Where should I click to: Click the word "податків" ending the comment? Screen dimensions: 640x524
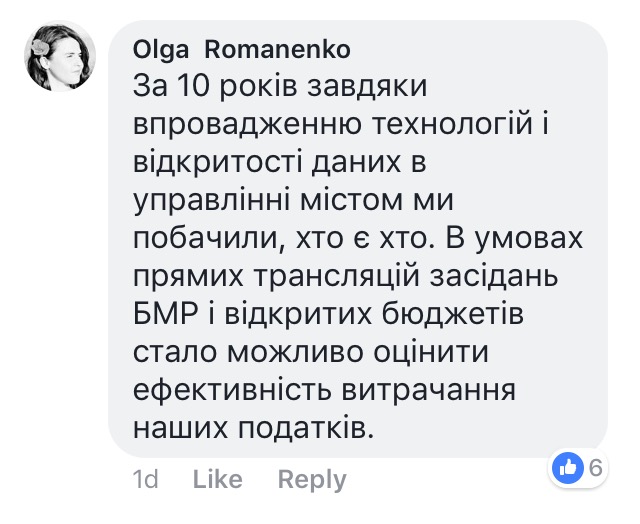(306, 429)
